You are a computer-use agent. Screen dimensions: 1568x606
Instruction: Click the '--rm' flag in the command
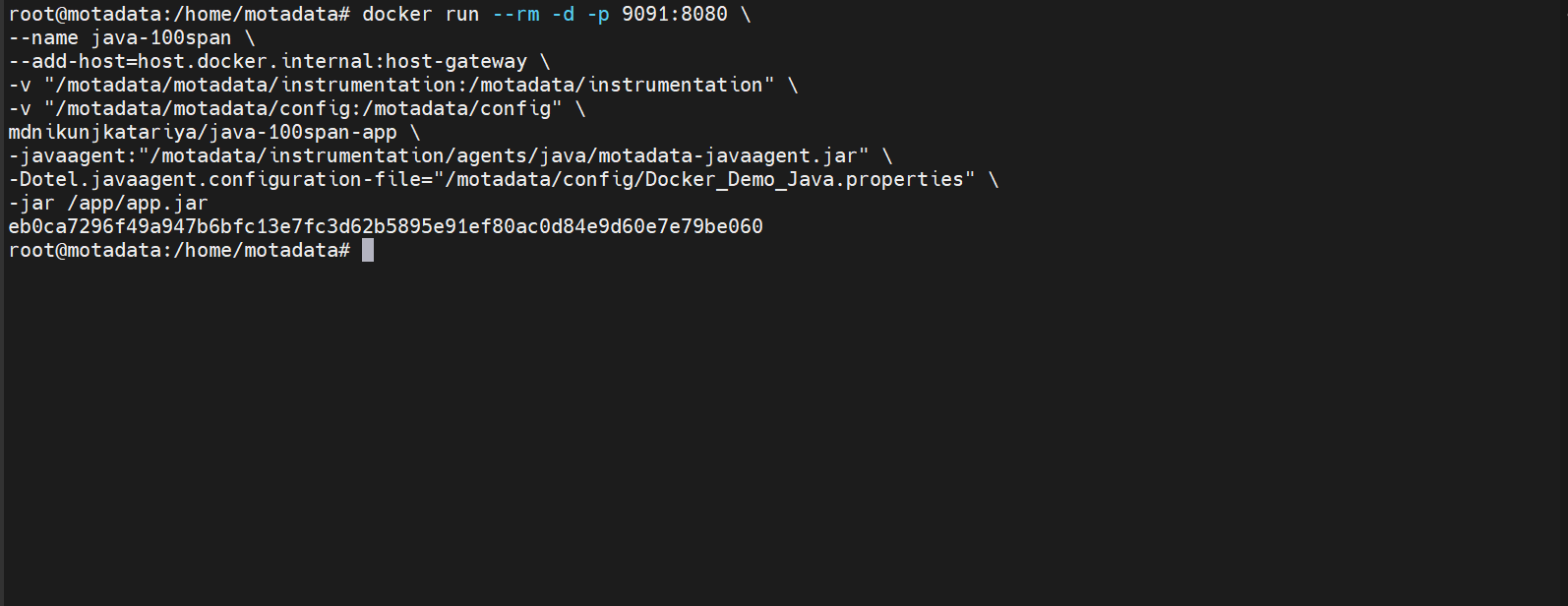click(515, 14)
